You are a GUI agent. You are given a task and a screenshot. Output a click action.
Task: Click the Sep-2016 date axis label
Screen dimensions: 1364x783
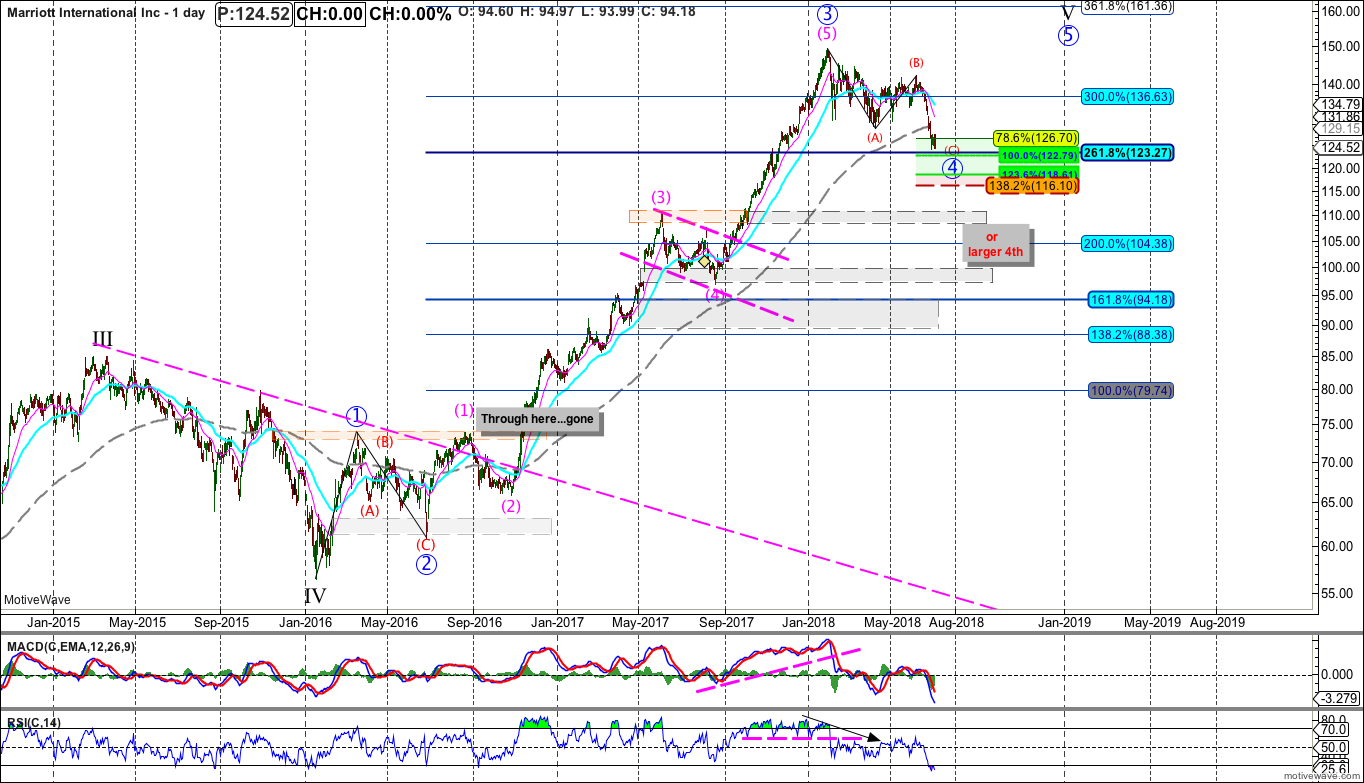click(473, 621)
